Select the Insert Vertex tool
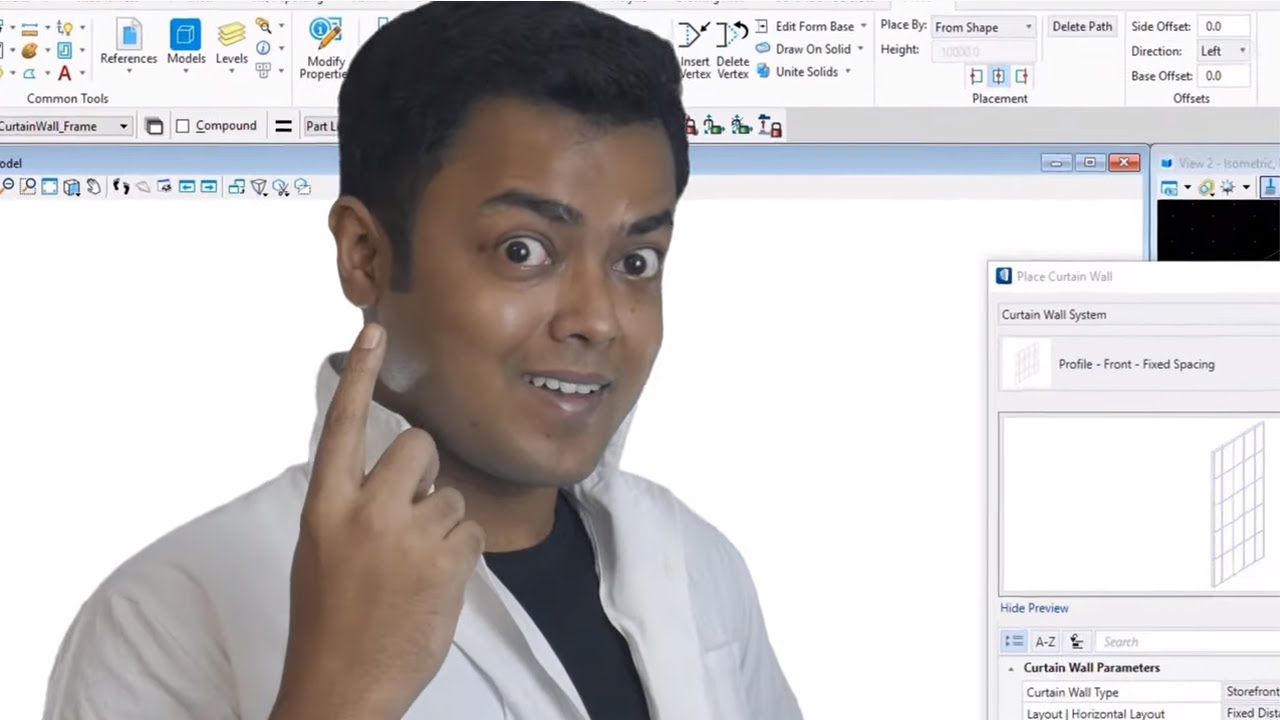The width and height of the screenshot is (1280, 720). point(695,48)
